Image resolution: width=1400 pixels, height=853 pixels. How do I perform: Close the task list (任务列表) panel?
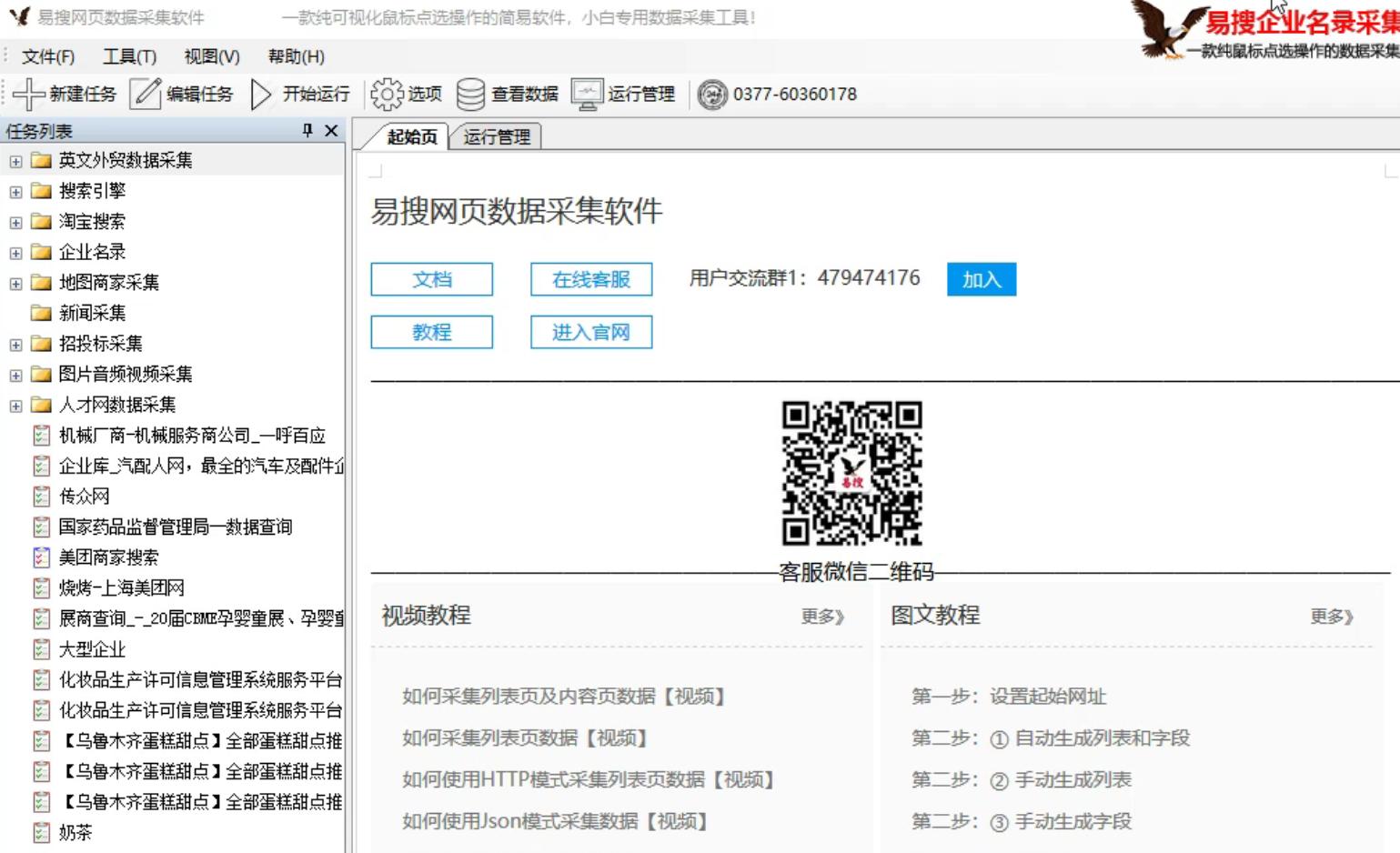pos(331,131)
